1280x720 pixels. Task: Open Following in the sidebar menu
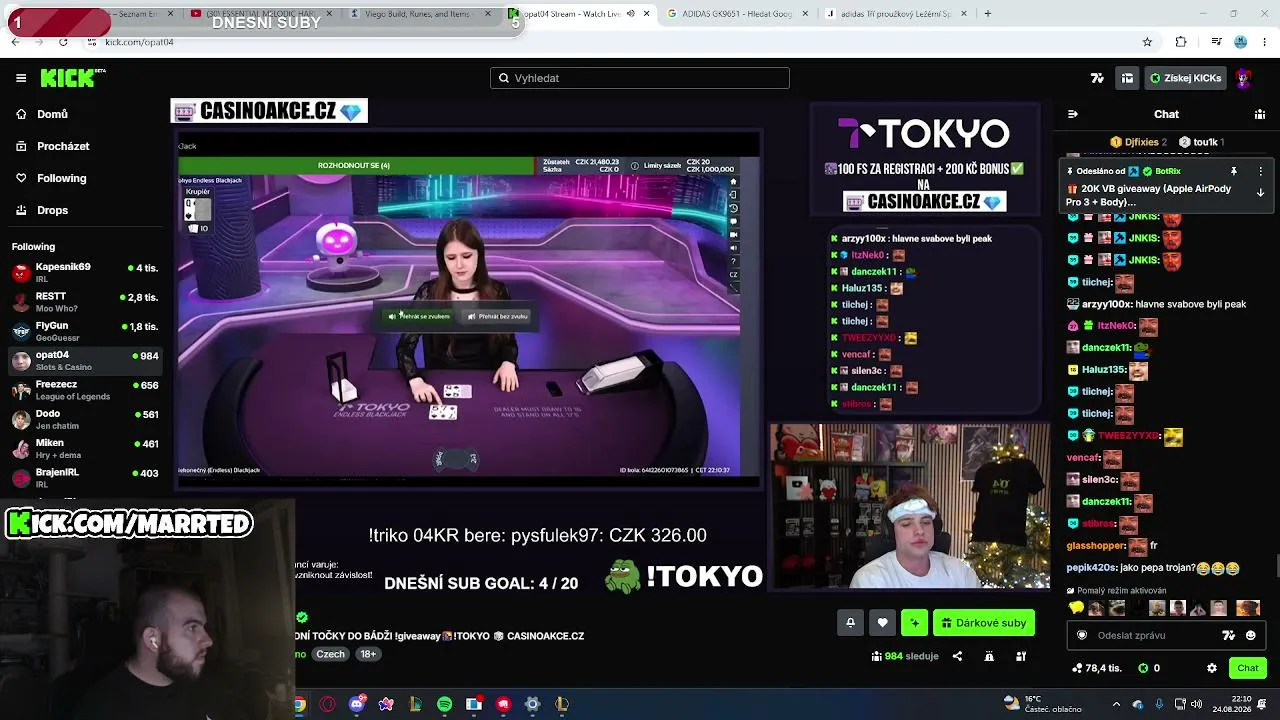[62, 178]
